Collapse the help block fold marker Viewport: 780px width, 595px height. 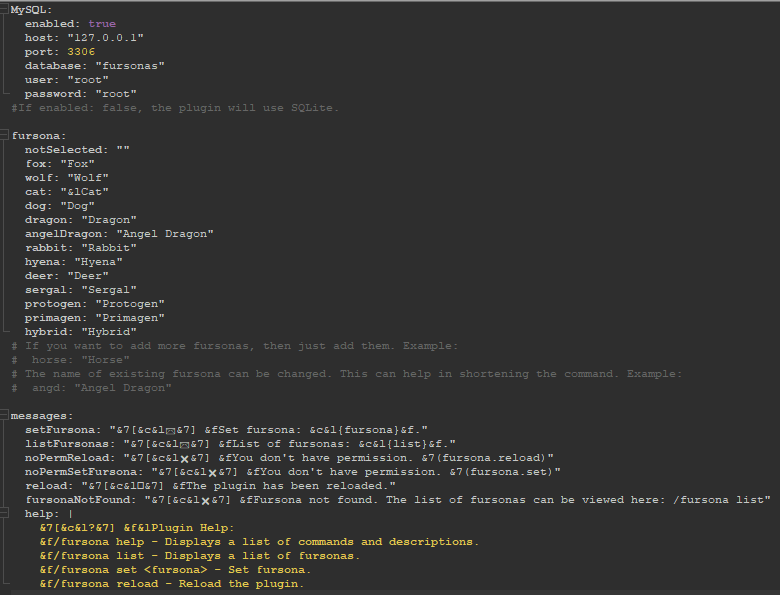6,513
